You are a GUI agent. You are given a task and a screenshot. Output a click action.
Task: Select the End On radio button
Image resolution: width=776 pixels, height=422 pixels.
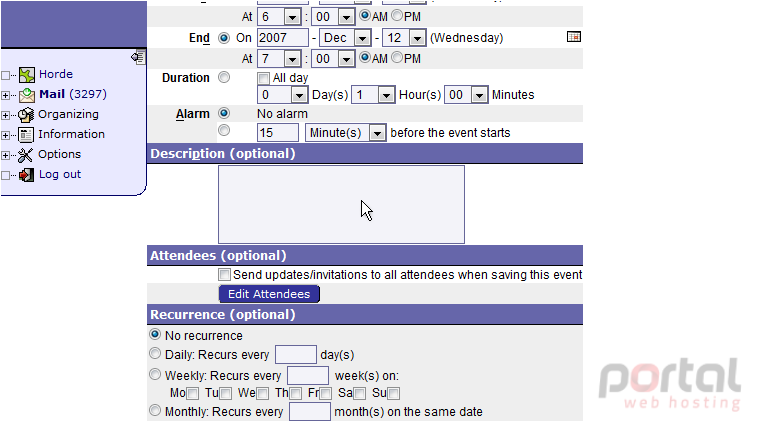point(224,38)
